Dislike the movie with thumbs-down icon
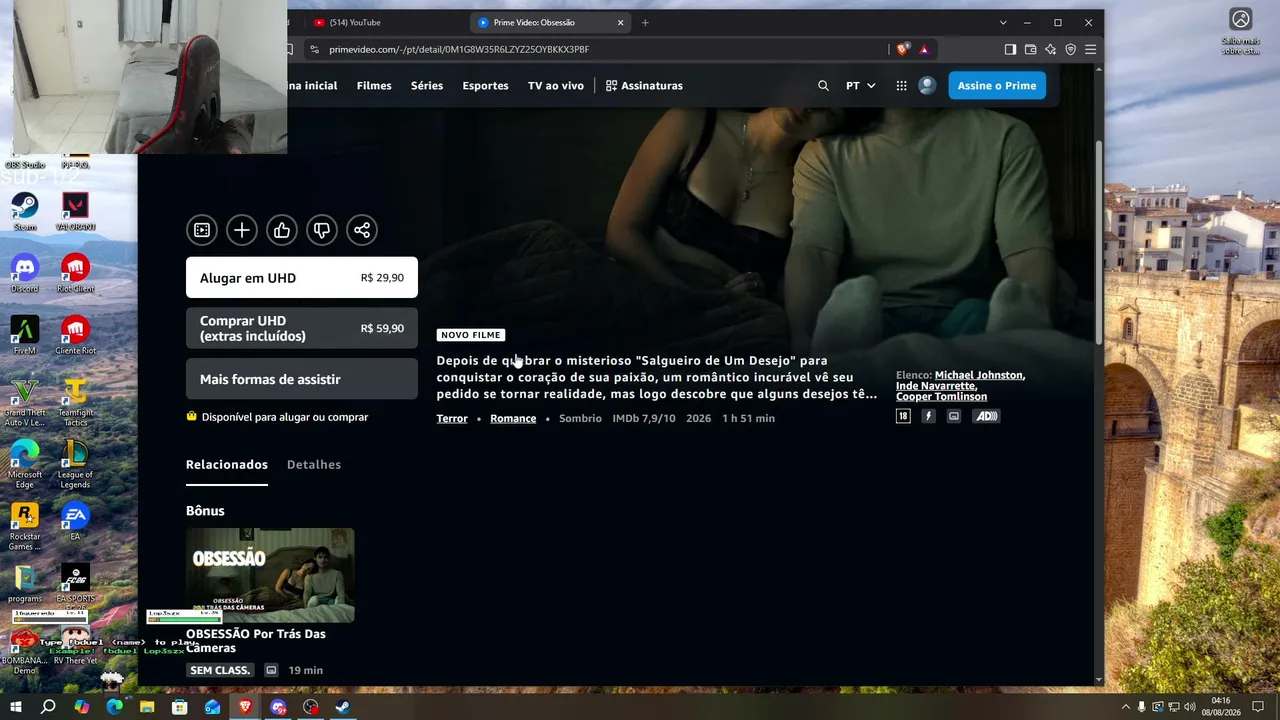The width and height of the screenshot is (1280, 720). tap(322, 230)
